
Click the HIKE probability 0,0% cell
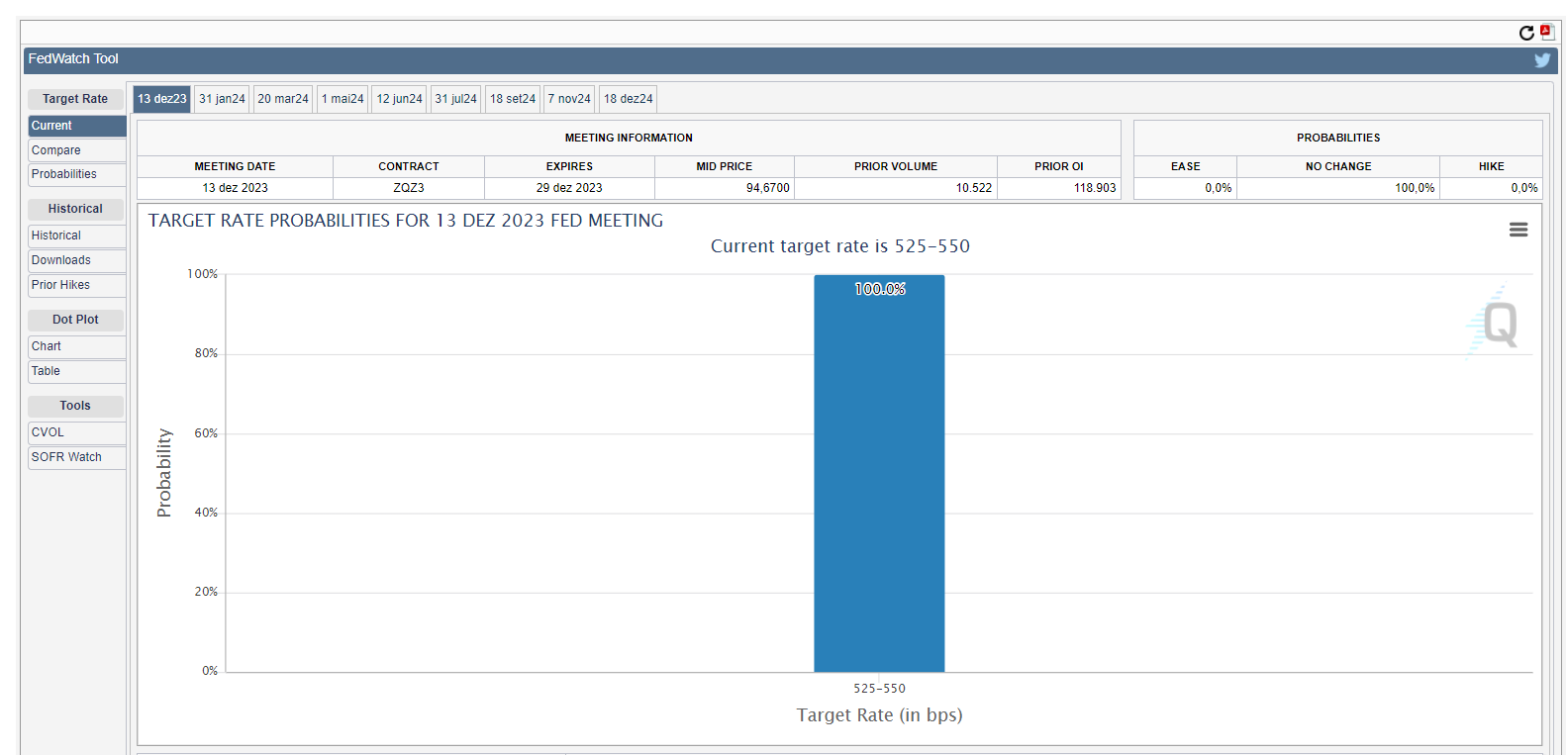coord(1492,188)
